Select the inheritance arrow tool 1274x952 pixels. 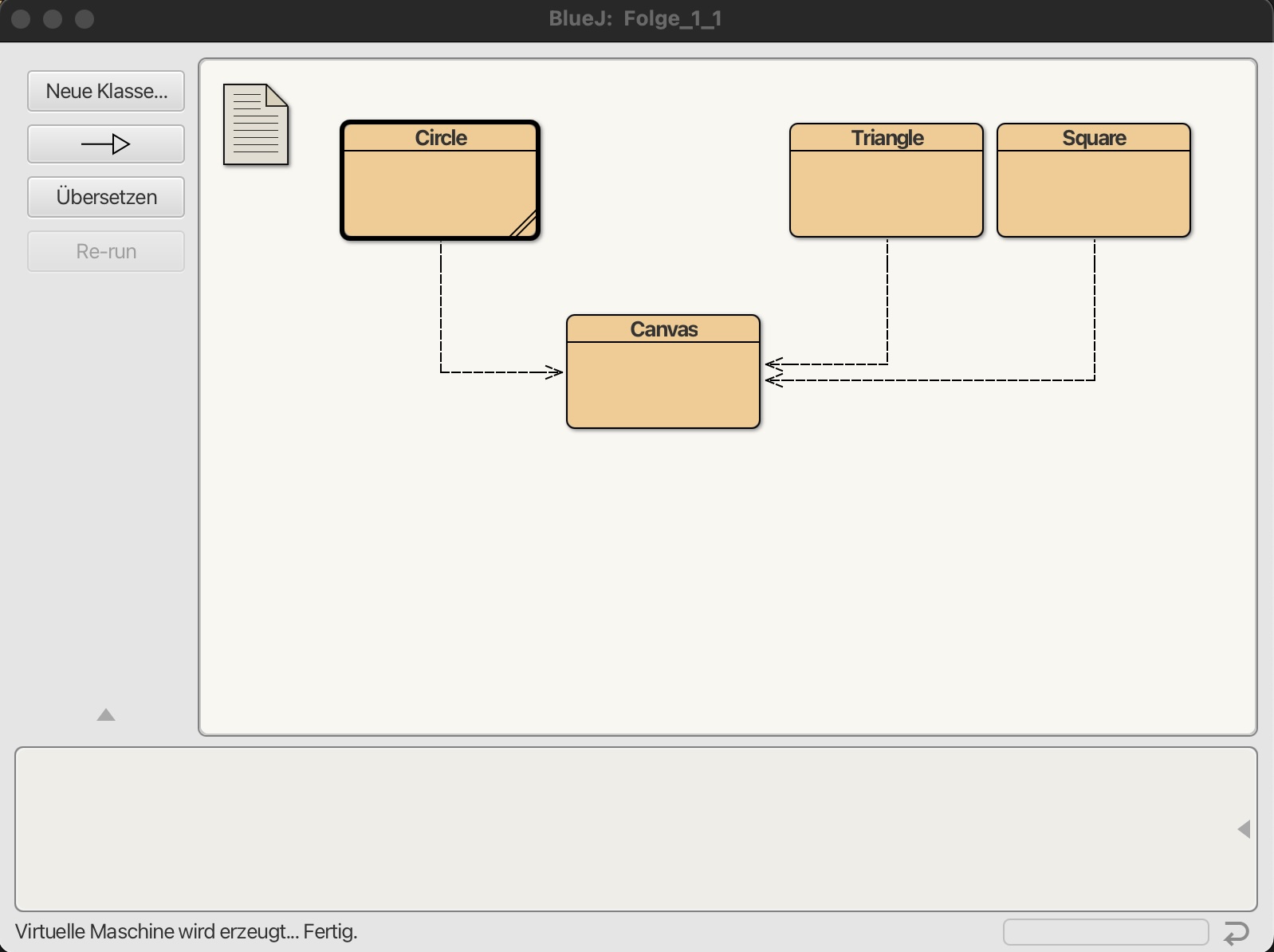pos(106,144)
